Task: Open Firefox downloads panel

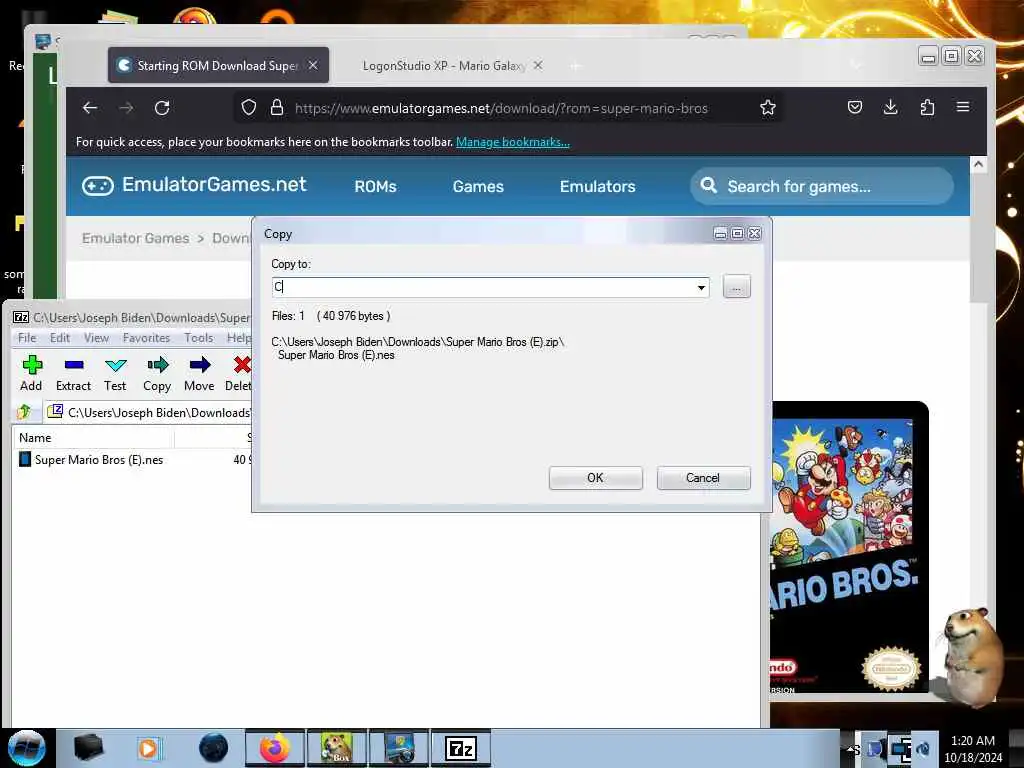Action: [x=890, y=107]
